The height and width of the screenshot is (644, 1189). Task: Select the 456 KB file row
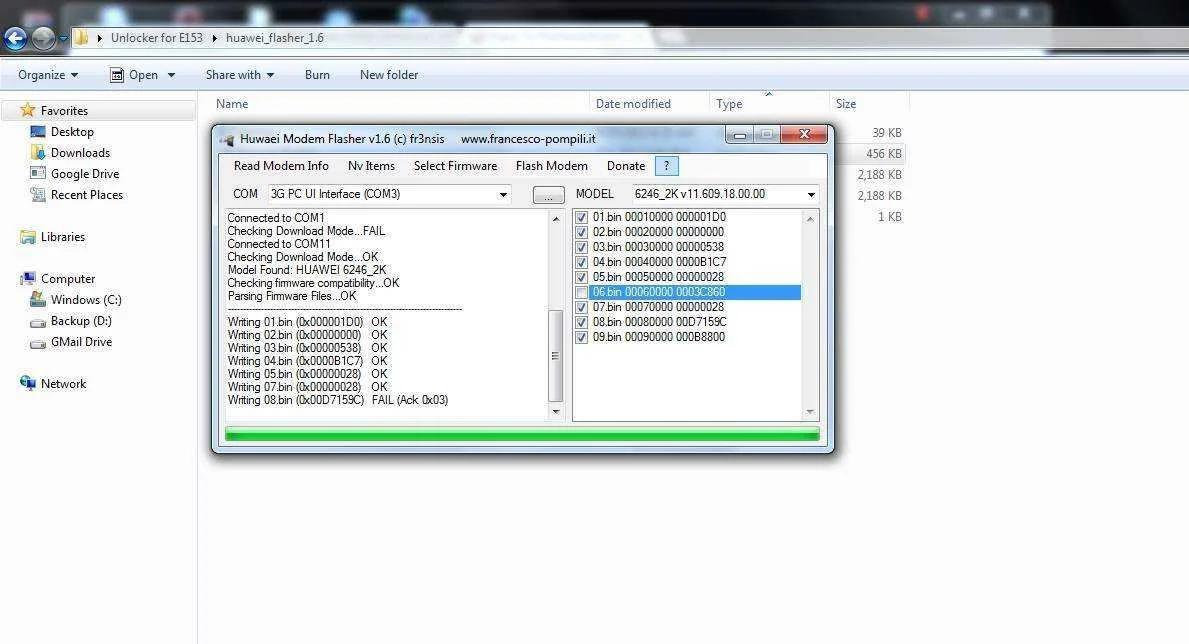pyautogui.click(x=870, y=153)
